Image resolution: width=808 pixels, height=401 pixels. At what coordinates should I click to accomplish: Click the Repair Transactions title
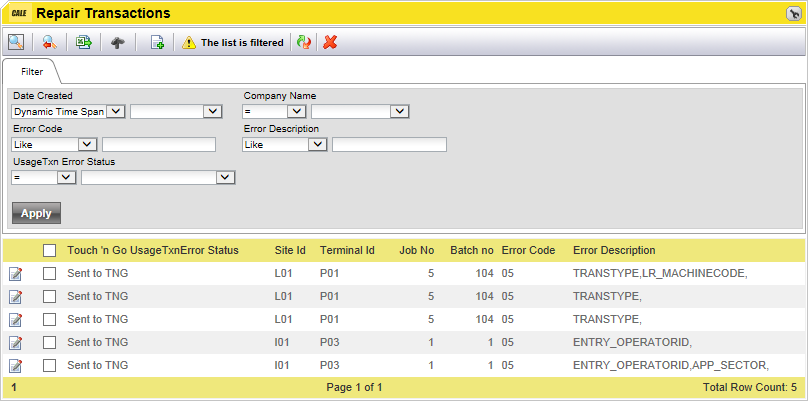103,13
